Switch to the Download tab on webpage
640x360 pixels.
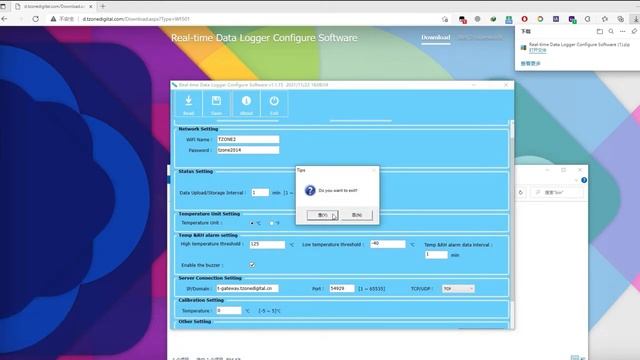point(436,38)
